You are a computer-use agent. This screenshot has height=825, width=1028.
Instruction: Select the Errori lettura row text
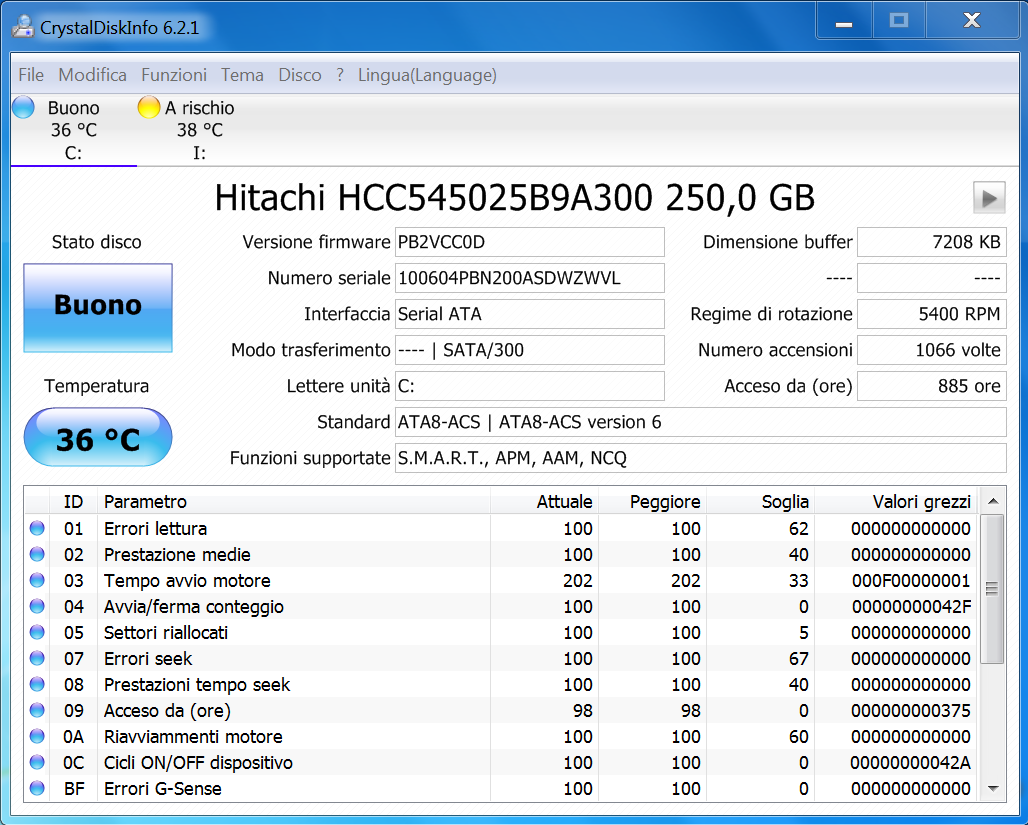click(x=155, y=529)
